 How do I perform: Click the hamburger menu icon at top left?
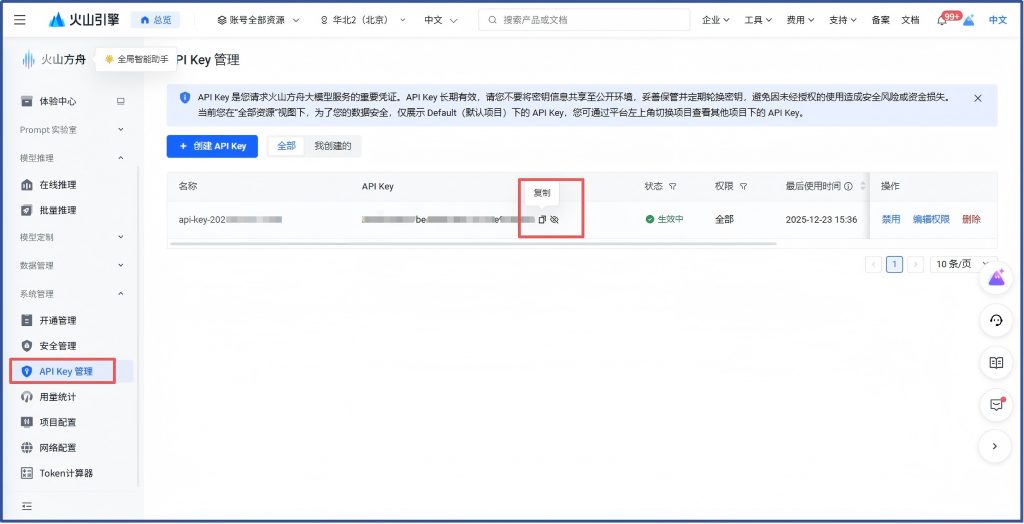[x=20, y=20]
